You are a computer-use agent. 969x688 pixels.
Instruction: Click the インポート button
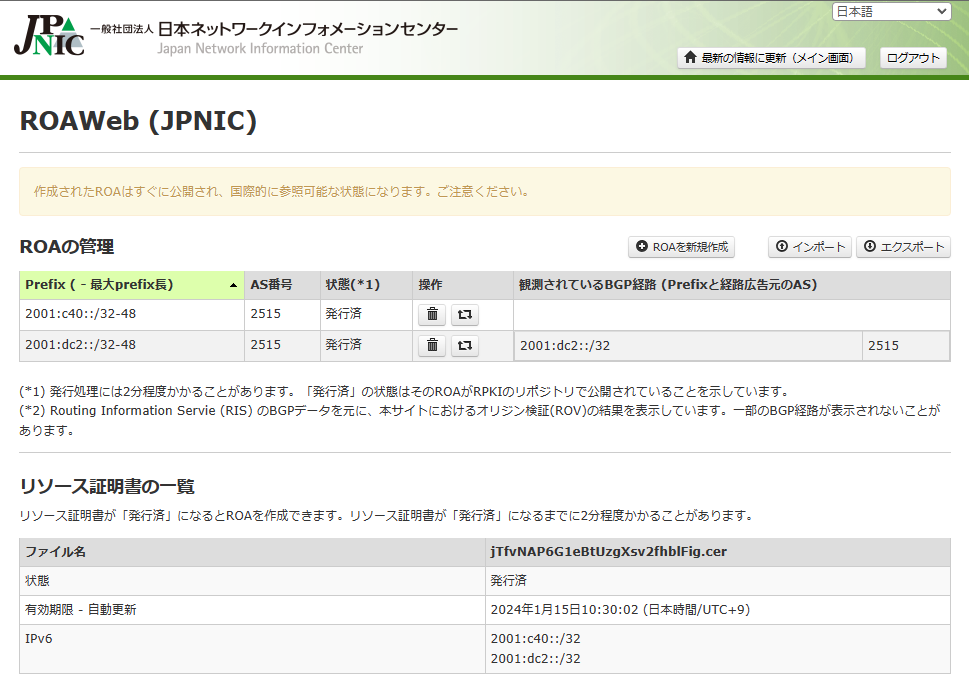810,247
